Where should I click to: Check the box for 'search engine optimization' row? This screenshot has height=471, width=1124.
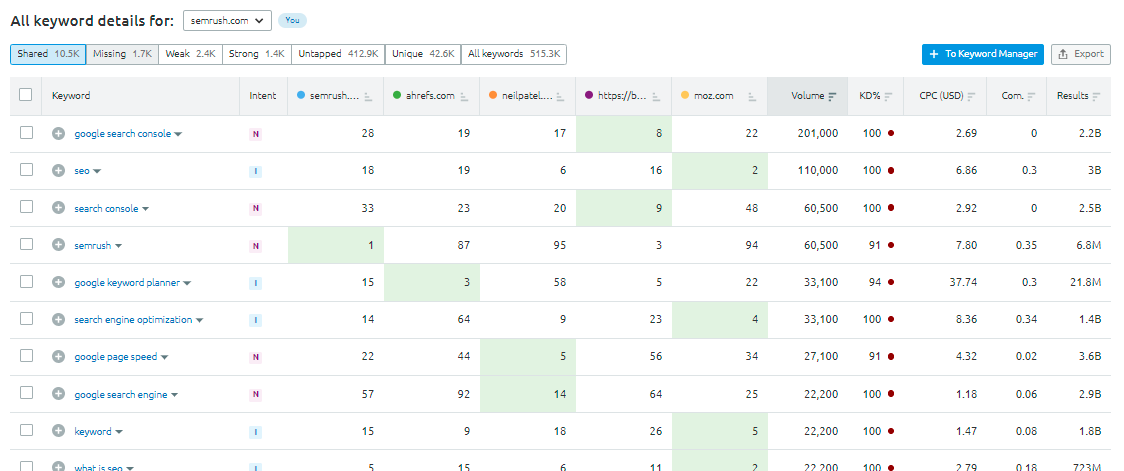[26, 319]
